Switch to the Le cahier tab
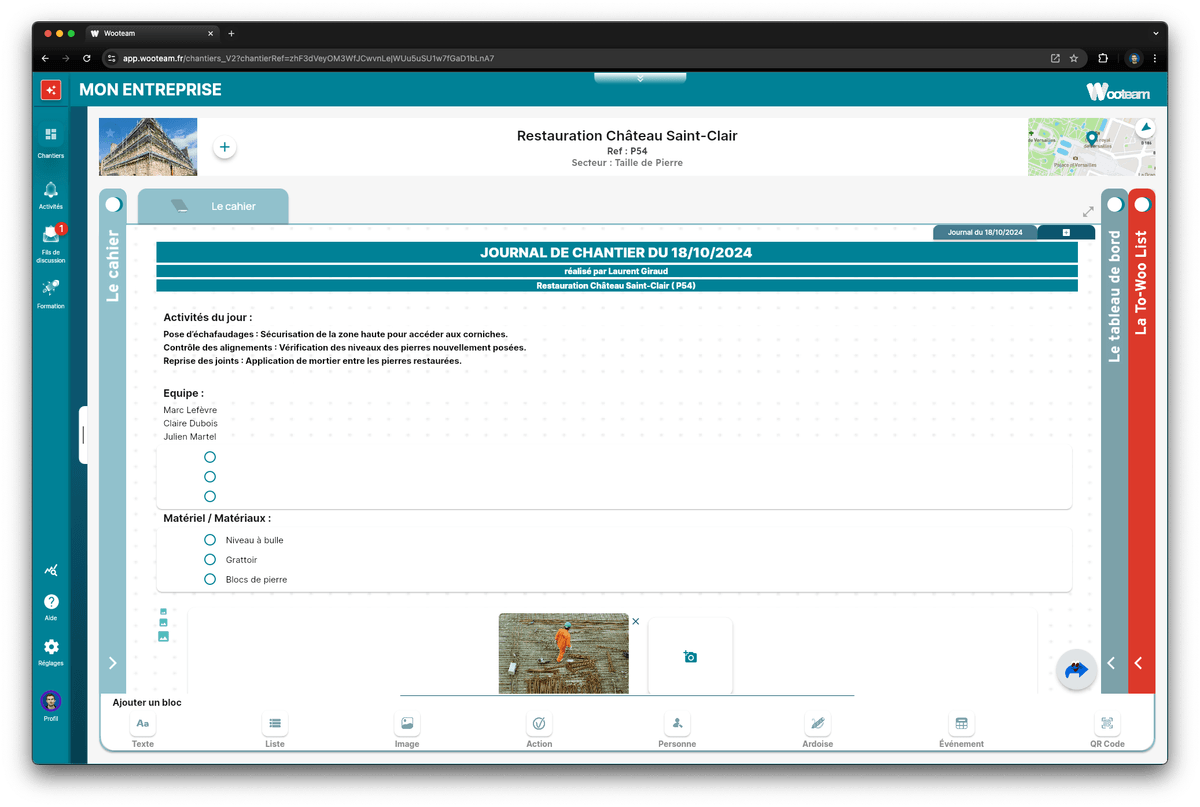Image resolution: width=1200 pixels, height=807 pixels. pyautogui.click(x=213, y=206)
